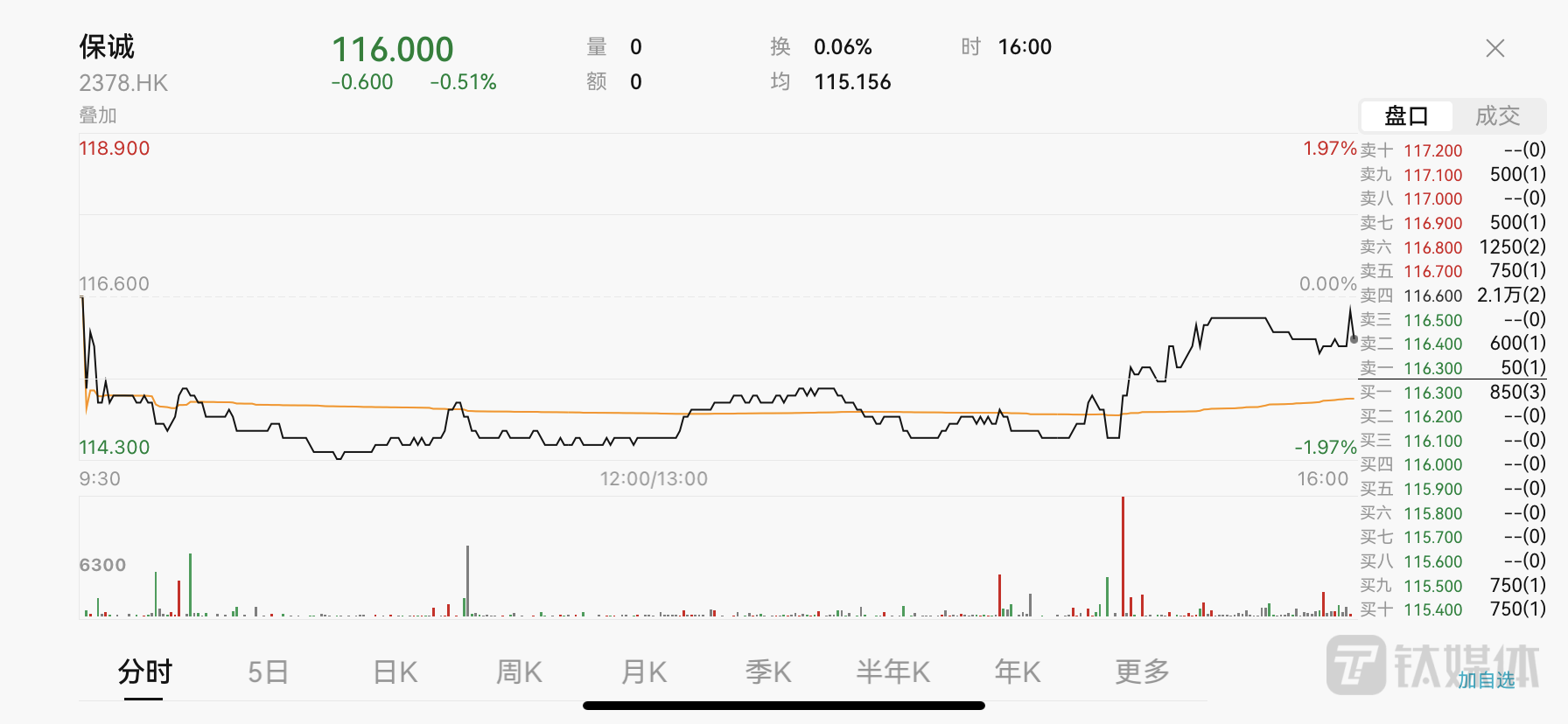Open the 5日 five-day chart
Viewport: 1568px width, 724px height.
coord(268,672)
